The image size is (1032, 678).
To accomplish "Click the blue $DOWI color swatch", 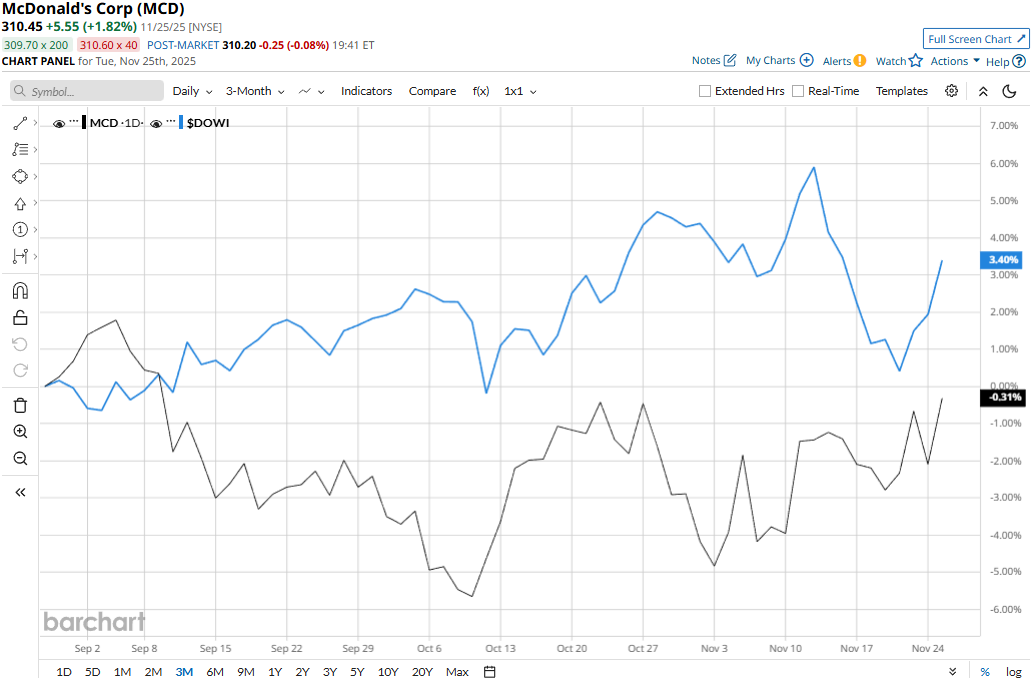I will click(181, 122).
